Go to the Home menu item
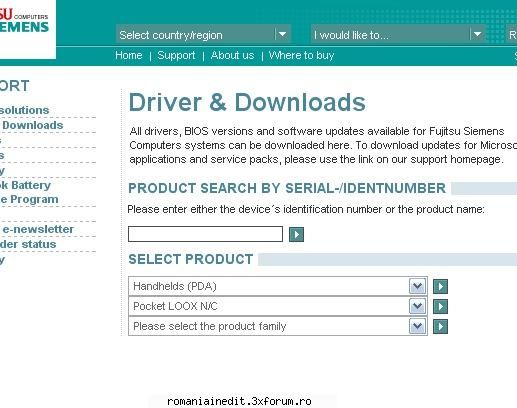 (129, 55)
